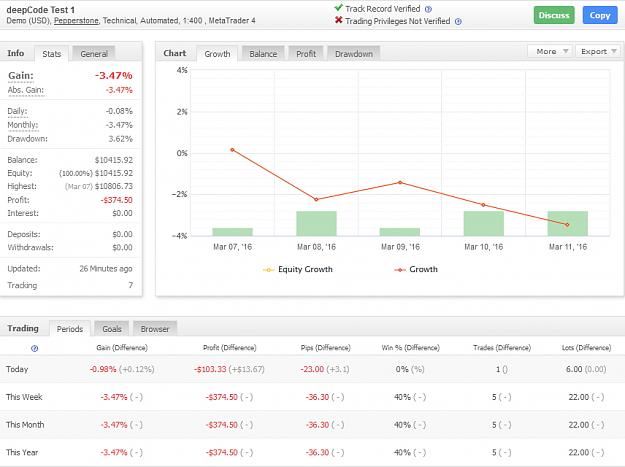Click the Abs. Gain label
This screenshot has width=625, height=467.
pos(26,90)
